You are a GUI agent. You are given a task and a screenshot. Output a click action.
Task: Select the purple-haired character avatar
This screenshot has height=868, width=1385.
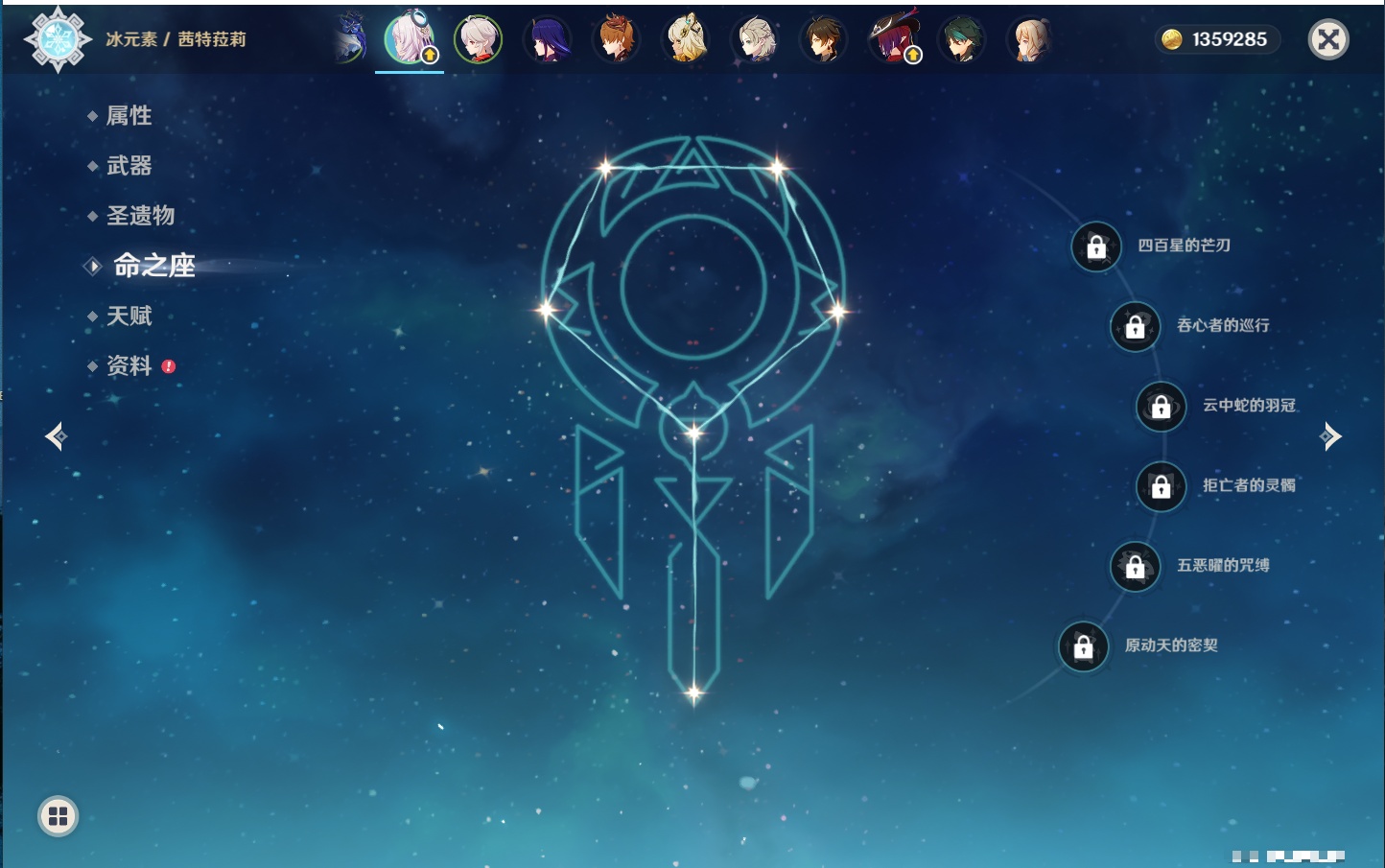coord(547,39)
